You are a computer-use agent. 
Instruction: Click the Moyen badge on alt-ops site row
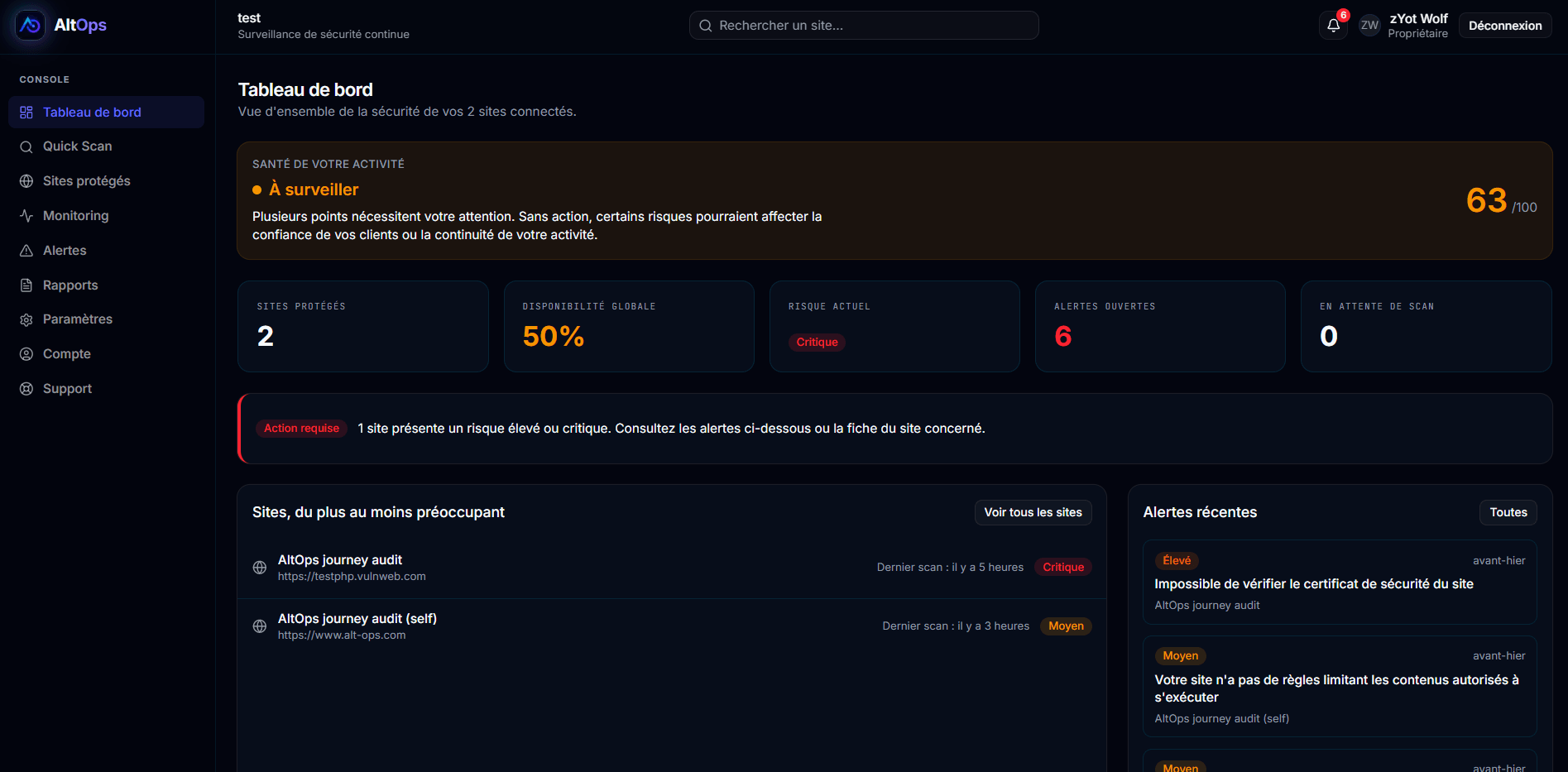click(x=1066, y=626)
